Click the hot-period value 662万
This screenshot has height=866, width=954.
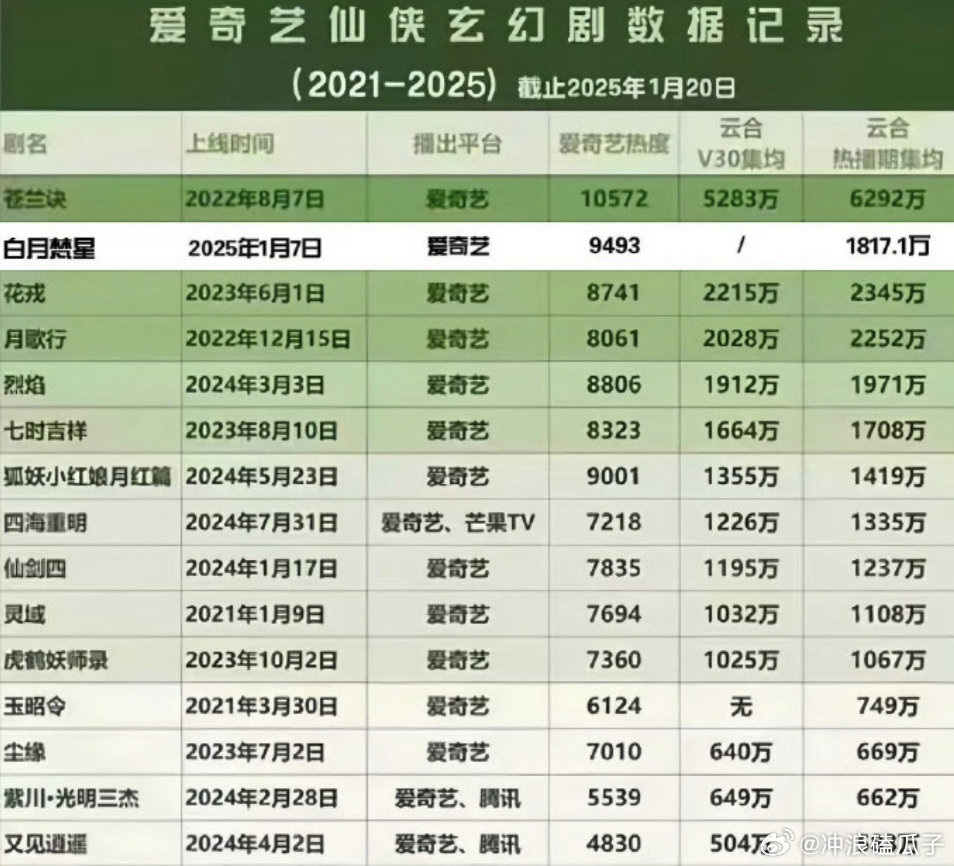pos(888,798)
